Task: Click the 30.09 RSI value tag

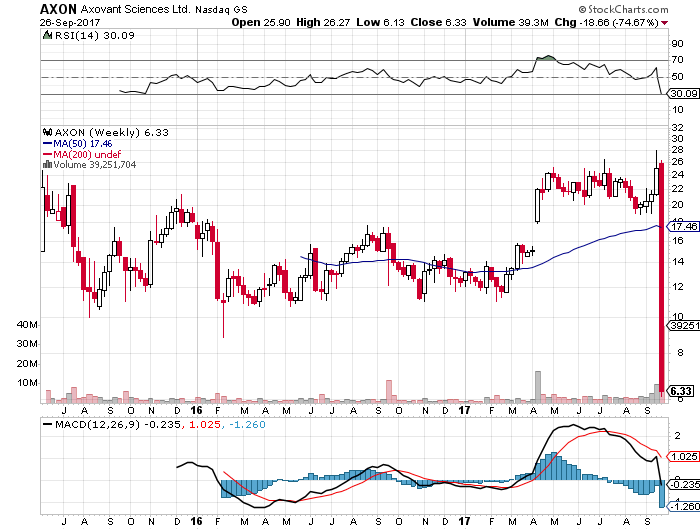Action: (x=682, y=94)
